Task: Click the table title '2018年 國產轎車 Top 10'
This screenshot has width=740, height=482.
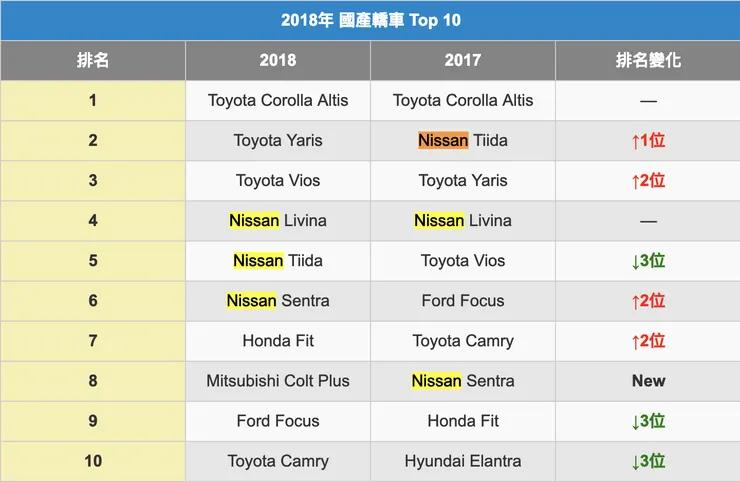Action: point(370,20)
